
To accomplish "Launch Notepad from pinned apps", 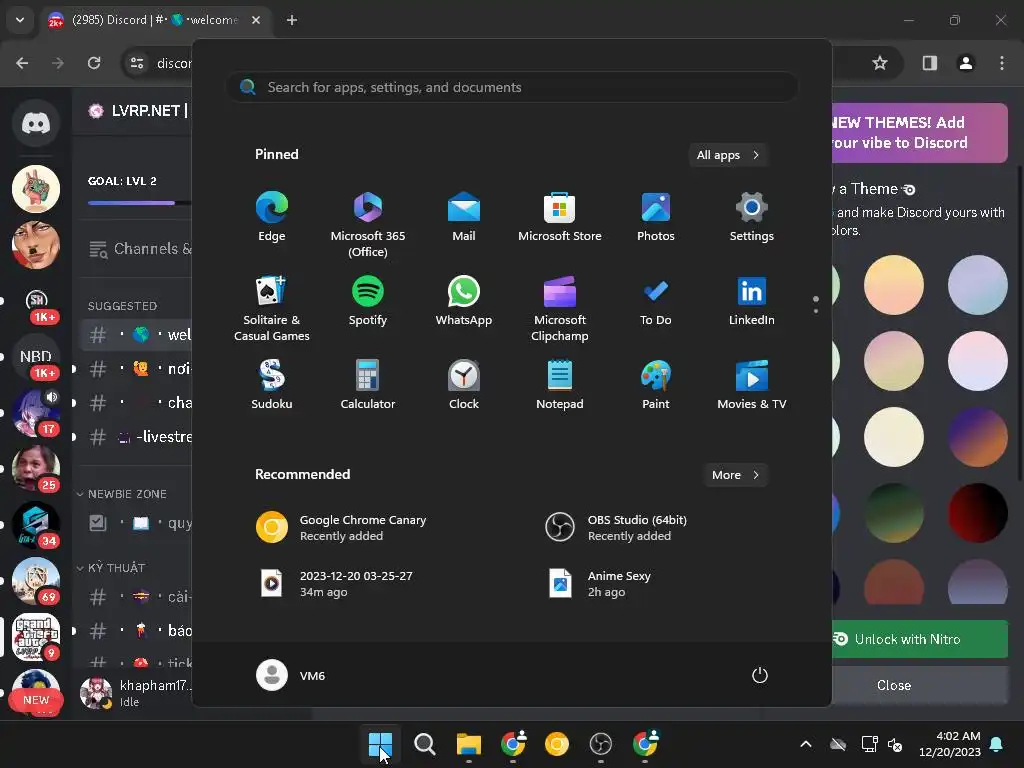I will [560, 385].
